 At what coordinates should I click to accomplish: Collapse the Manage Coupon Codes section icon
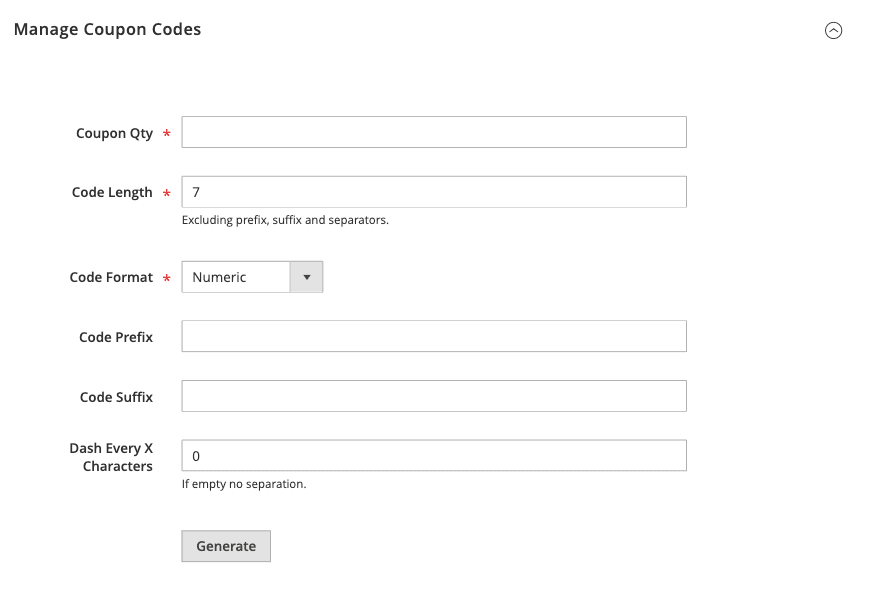pos(833,31)
